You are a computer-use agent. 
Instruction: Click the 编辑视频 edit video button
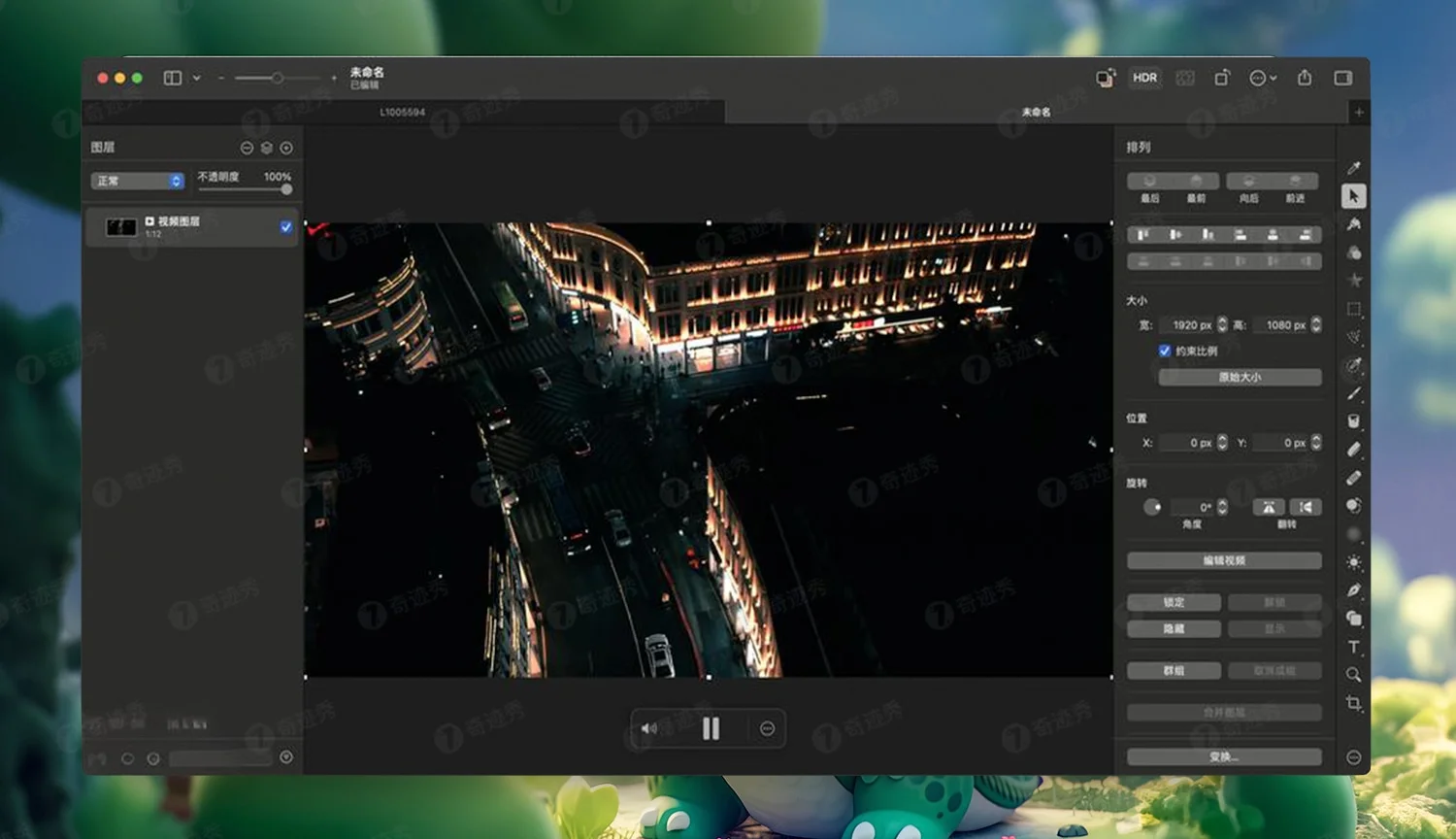click(x=1223, y=560)
